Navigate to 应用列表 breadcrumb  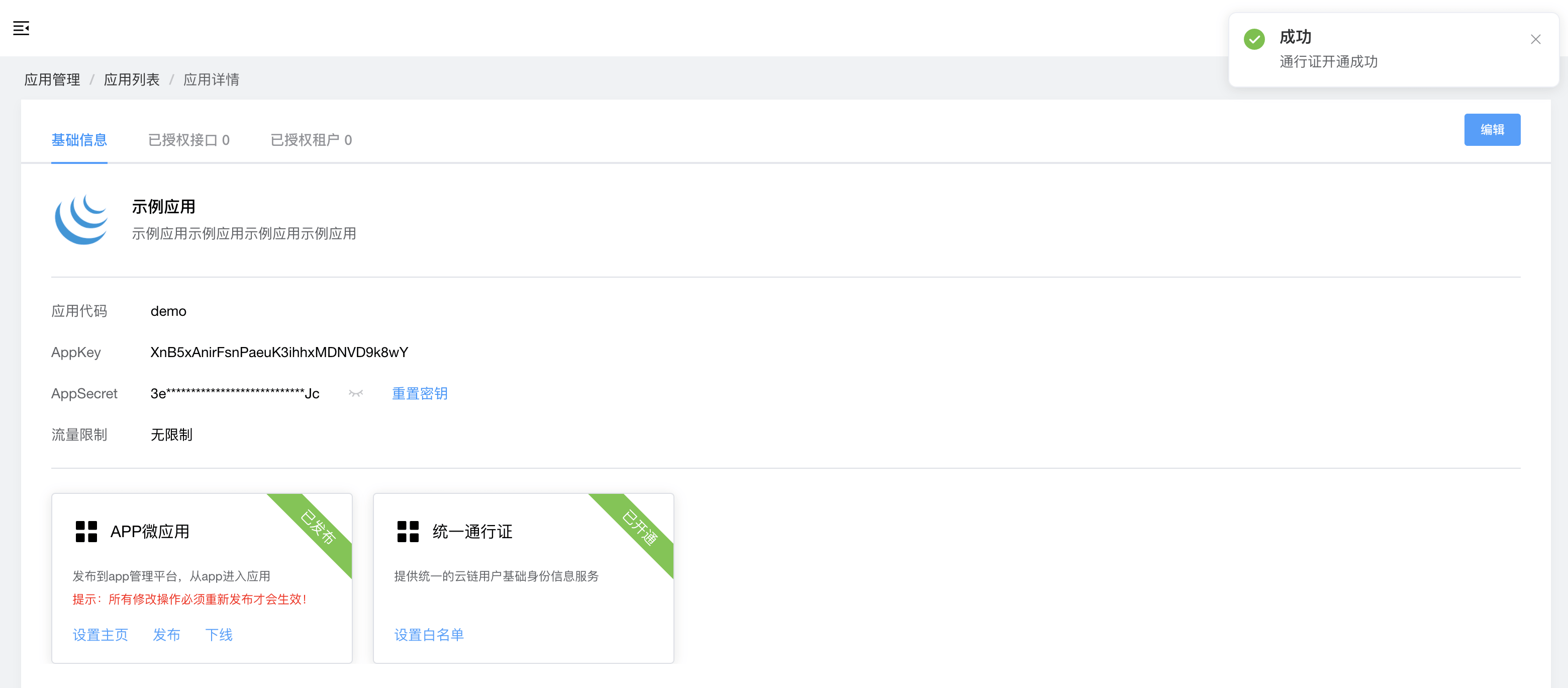click(x=132, y=80)
